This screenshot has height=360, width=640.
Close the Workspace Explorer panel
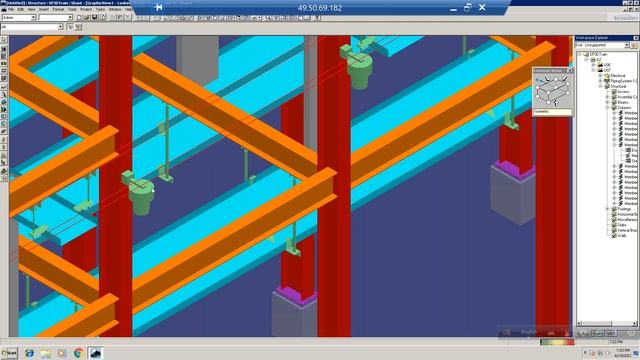tap(636, 38)
